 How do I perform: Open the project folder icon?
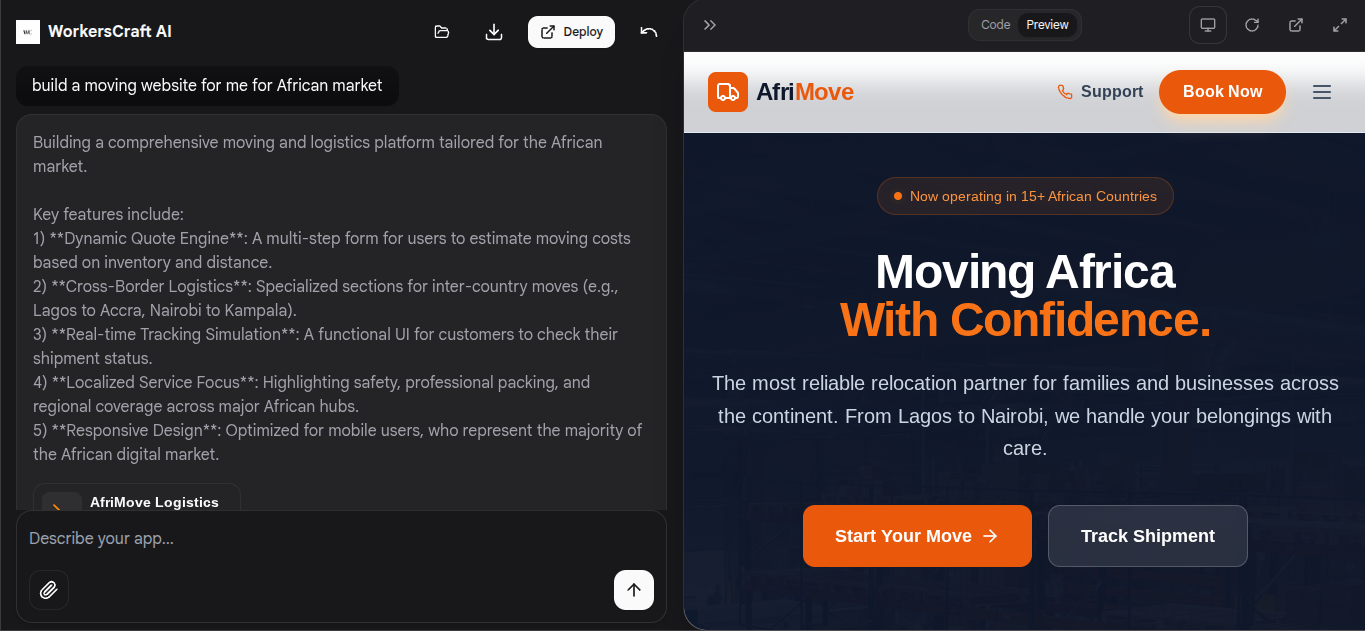click(442, 32)
